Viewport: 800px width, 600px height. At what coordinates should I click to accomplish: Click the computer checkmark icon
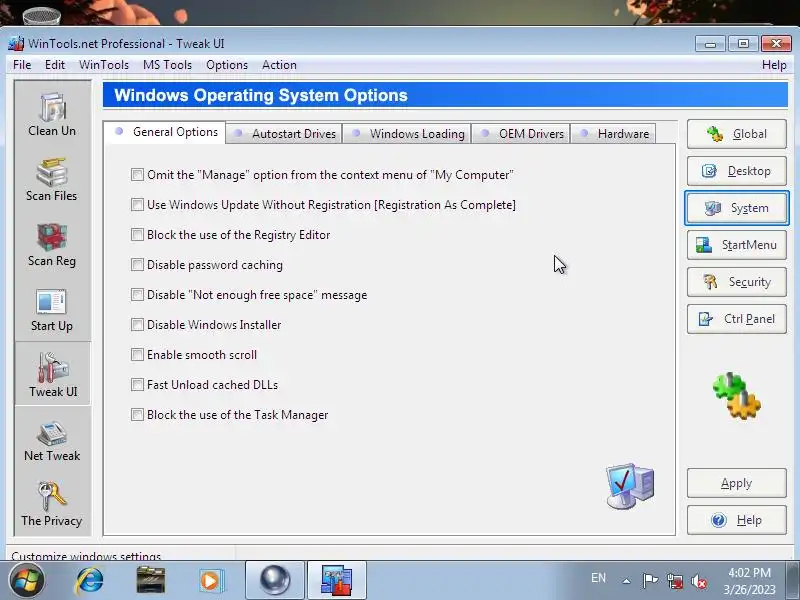click(630, 486)
